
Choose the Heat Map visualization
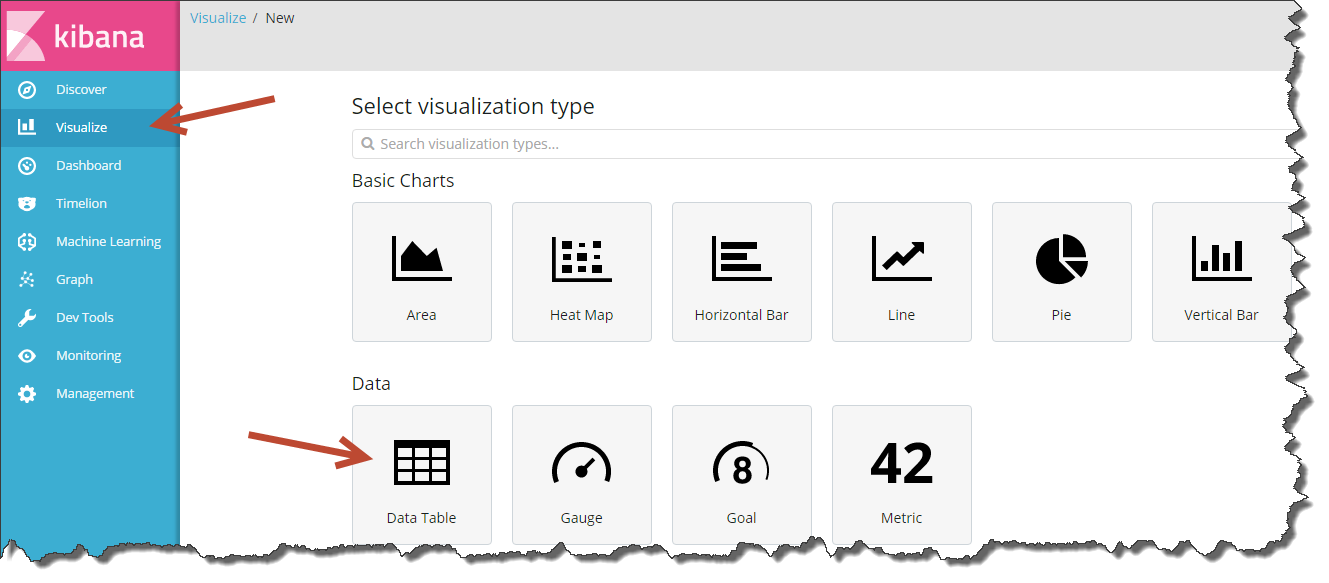click(x=581, y=272)
